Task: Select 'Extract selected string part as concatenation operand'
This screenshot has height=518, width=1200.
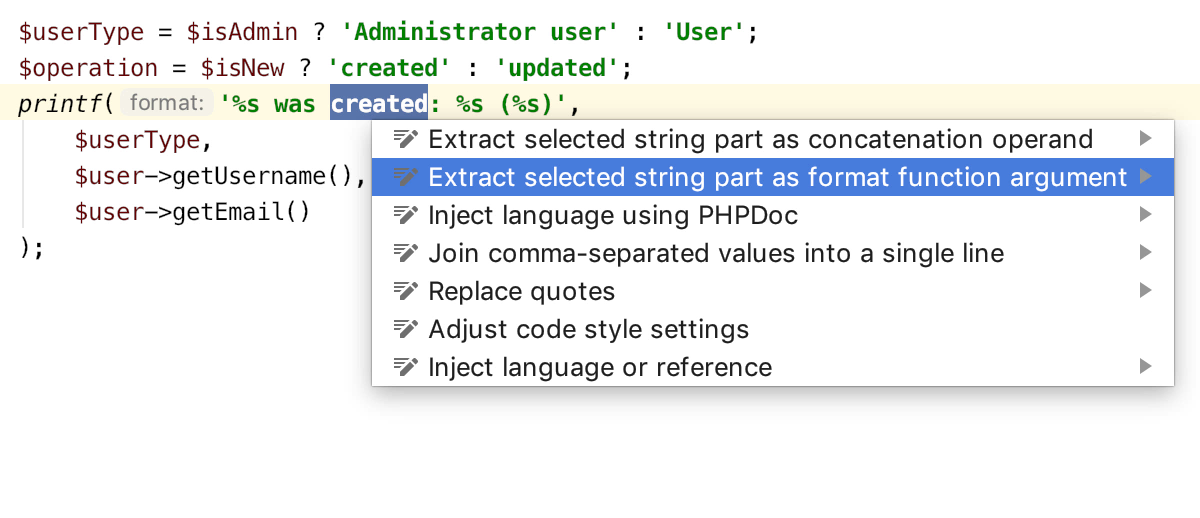Action: 773,139
